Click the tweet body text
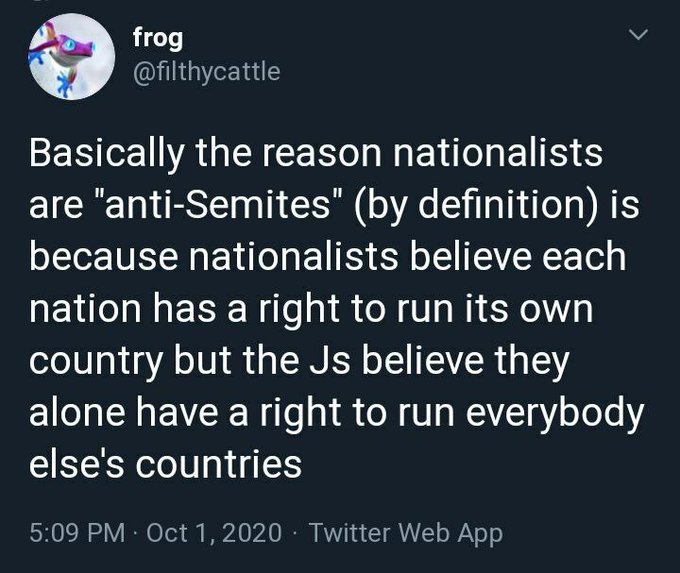The width and height of the screenshot is (680, 573). pyautogui.click(x=330, y=310)
